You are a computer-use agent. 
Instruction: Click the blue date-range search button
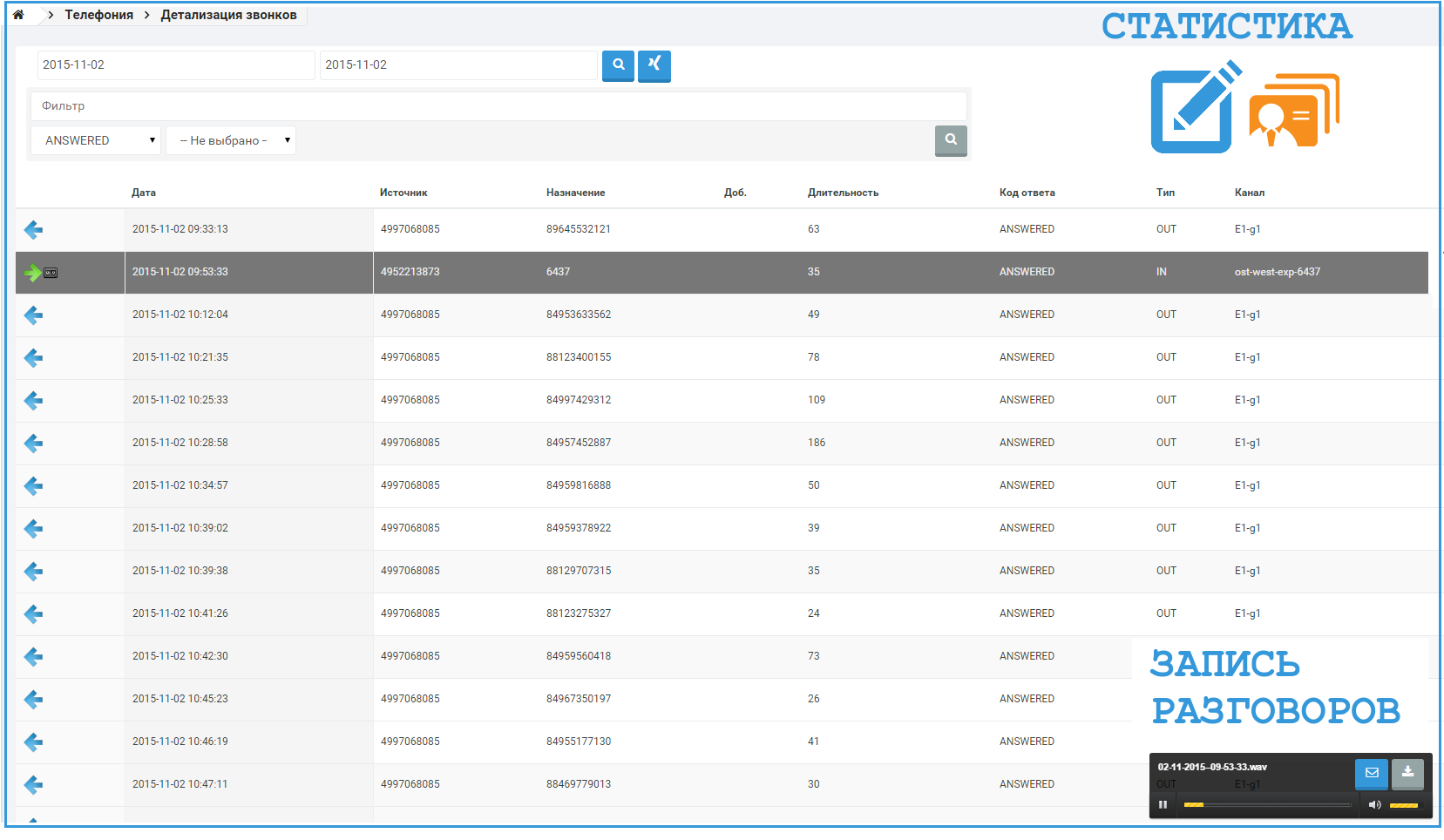[618, 65]
